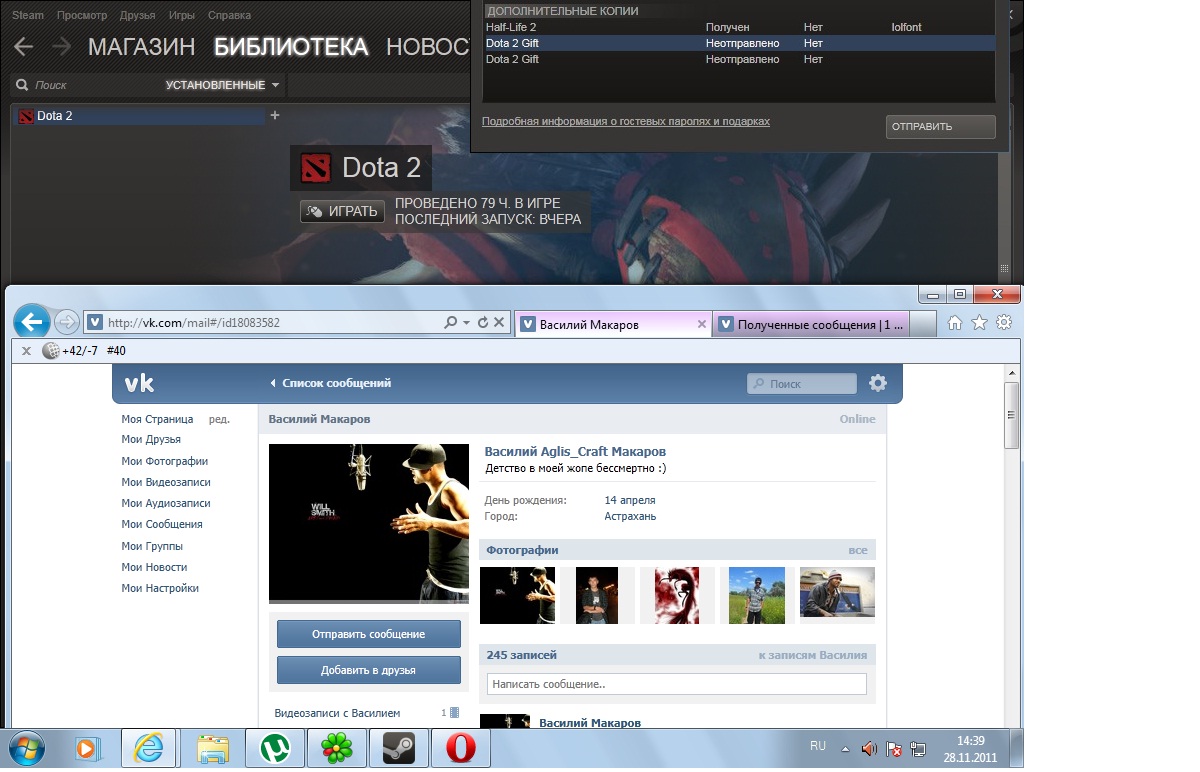1200x772 pixels.
Task: Click ИГРАТЬ to launch Dota 2
Action: [x=342, y=211]
